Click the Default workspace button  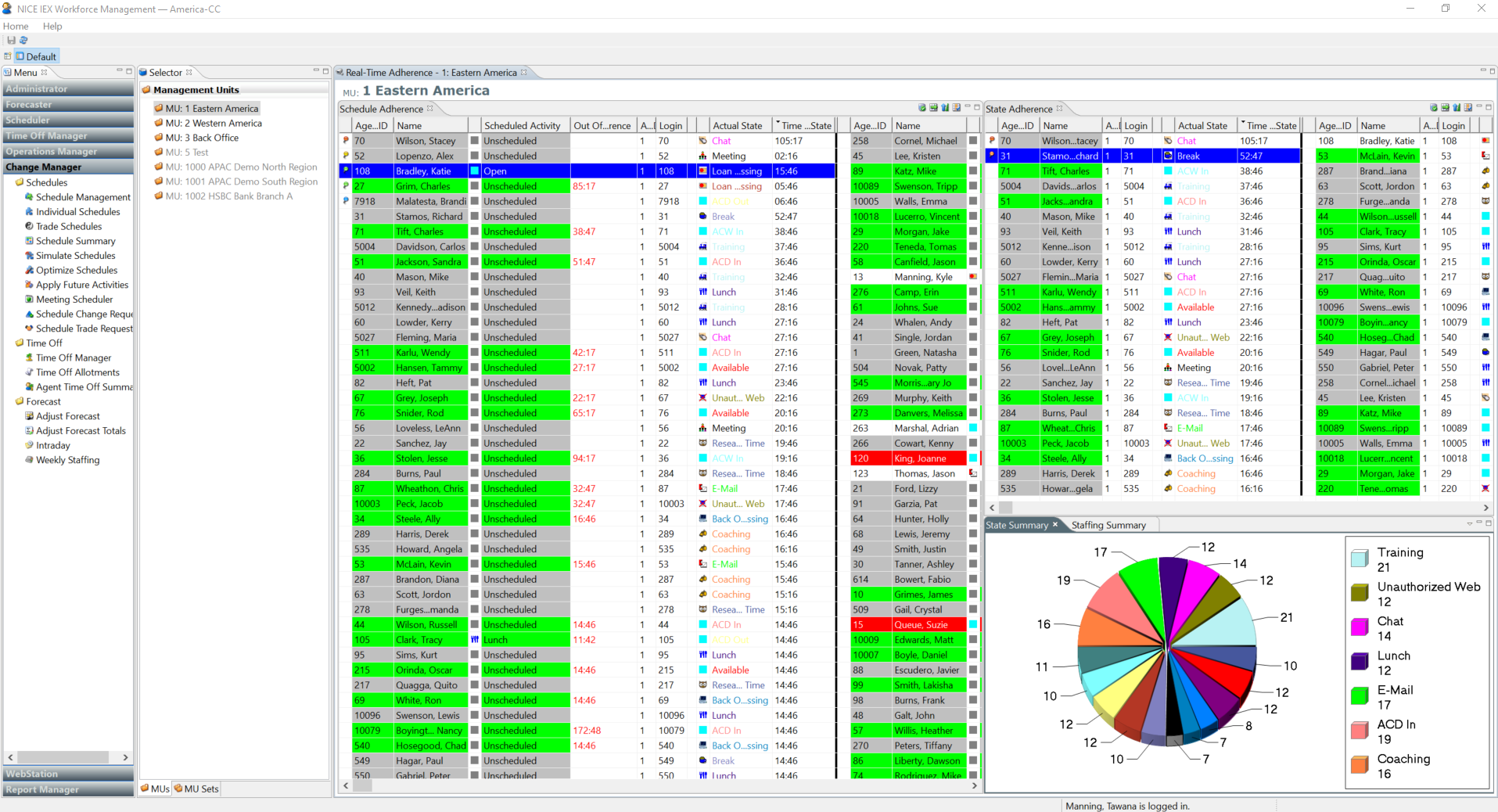(x=35, y=56)
